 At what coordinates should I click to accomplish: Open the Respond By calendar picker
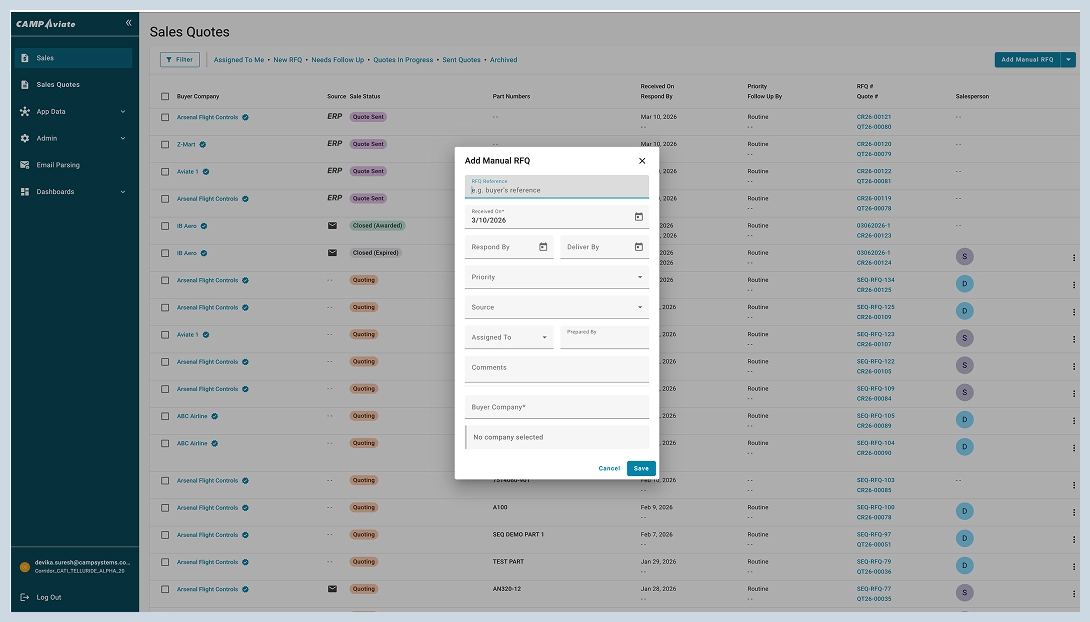click(x=543, y=247)
